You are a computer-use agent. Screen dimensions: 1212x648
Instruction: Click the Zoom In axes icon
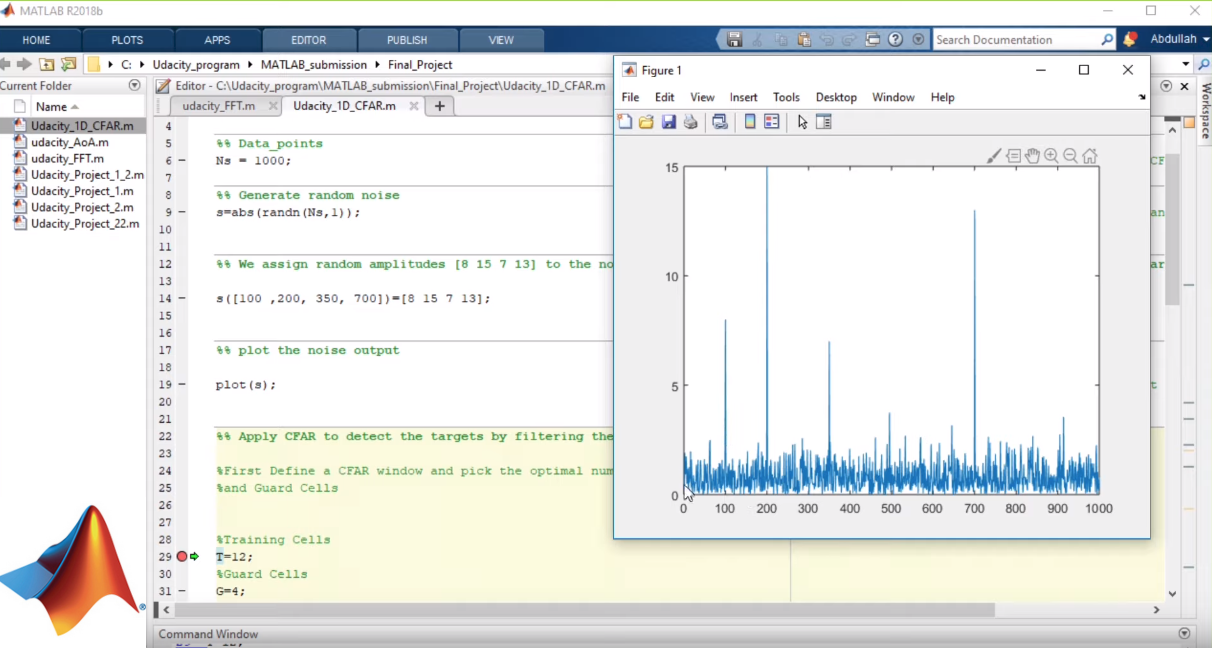coord(1051,156)
